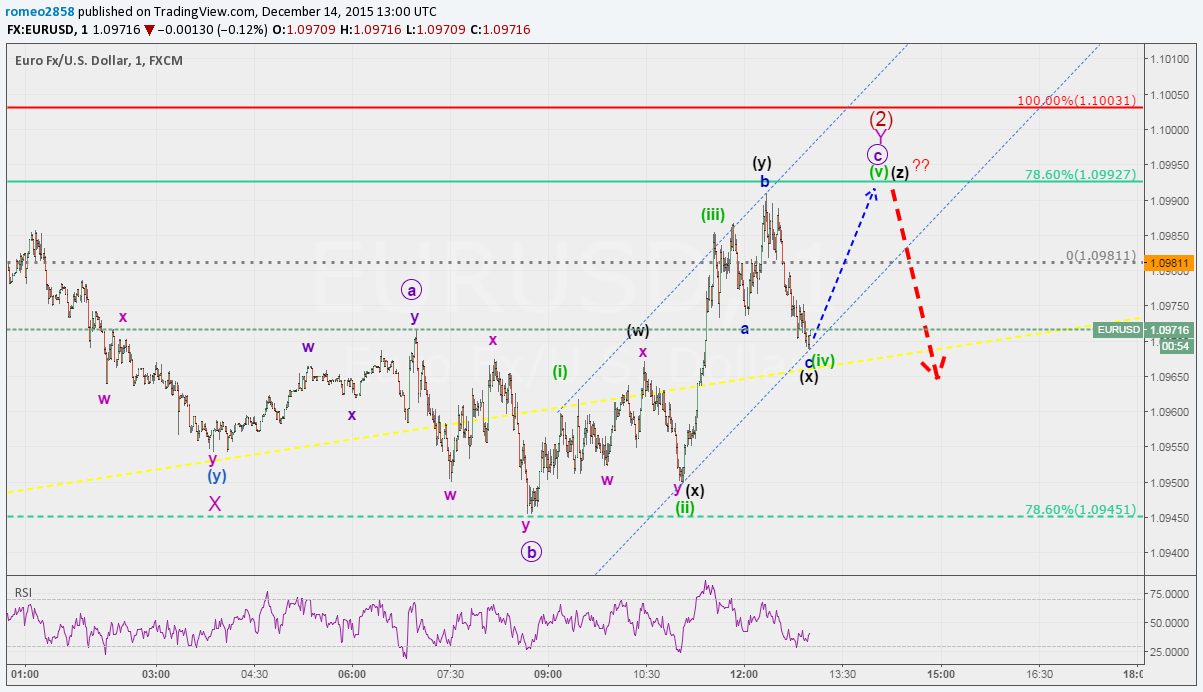Screen dimensions: 1203x692
Task: Click the 1.10000 price axis label
Action: (x=1170, y=130)
